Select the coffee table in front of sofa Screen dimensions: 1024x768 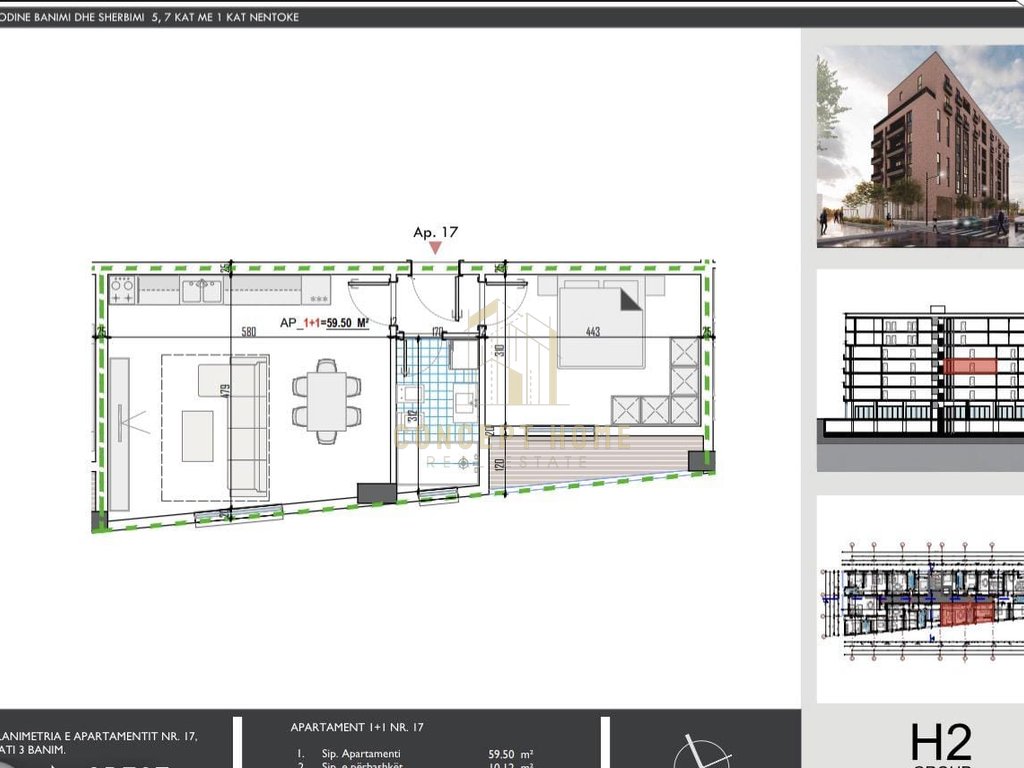pyautogui.click(x=197, y=436)
